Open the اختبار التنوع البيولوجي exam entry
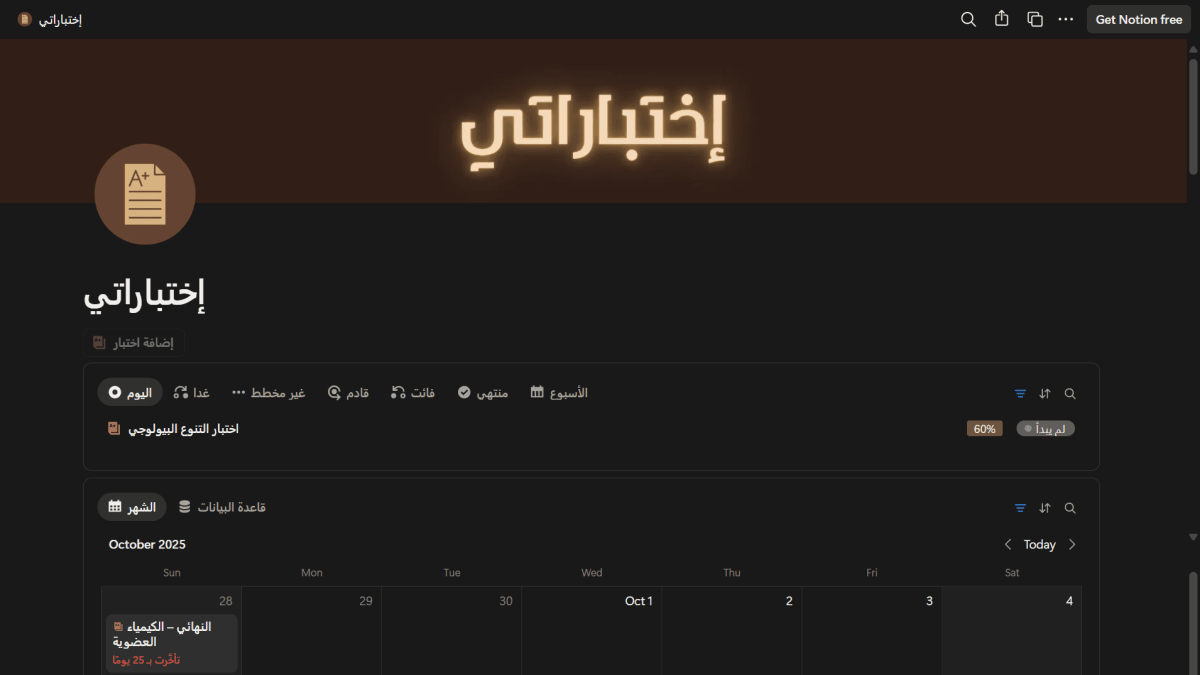1200x675 pixels. (185, 428)
